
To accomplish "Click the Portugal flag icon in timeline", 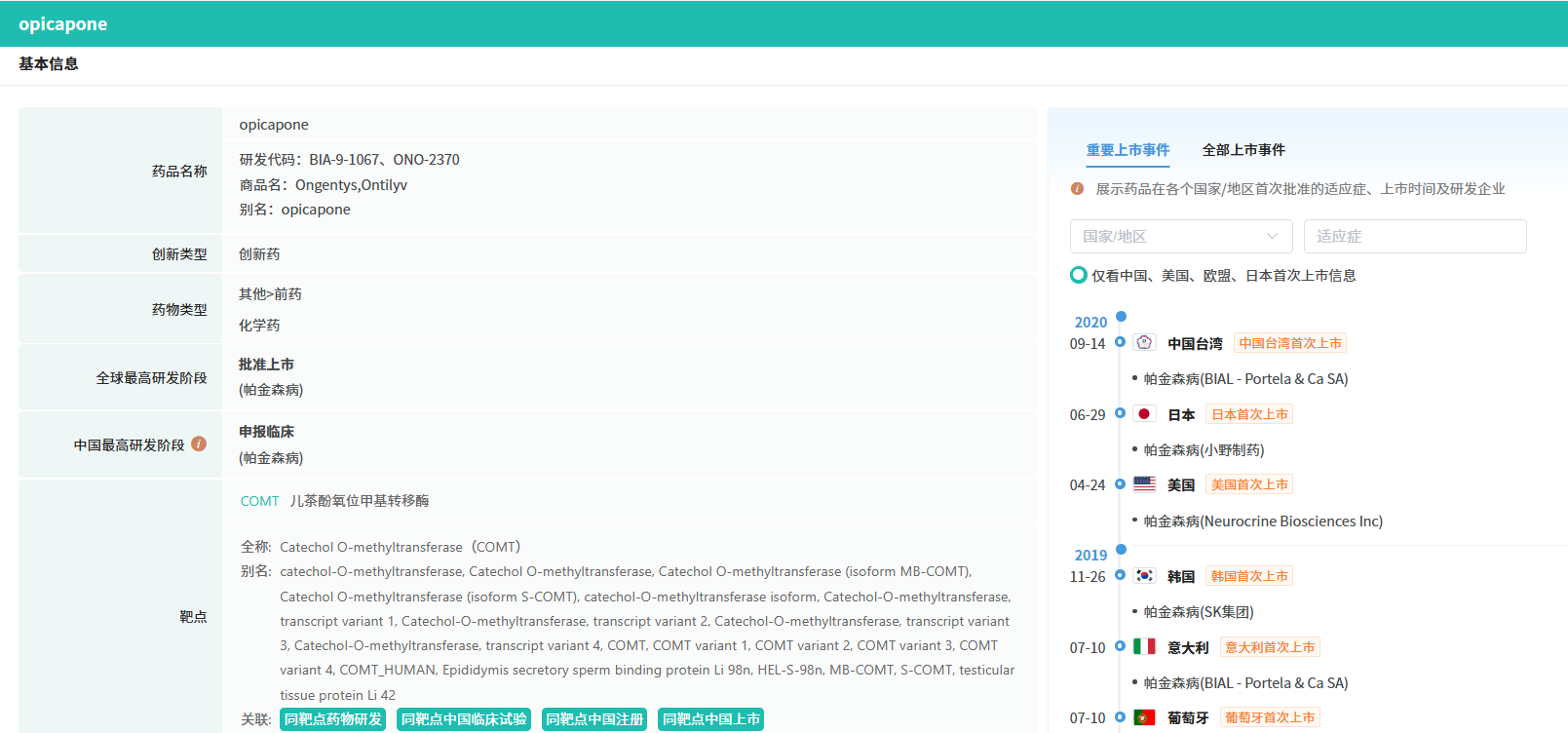I will 1145,717.
